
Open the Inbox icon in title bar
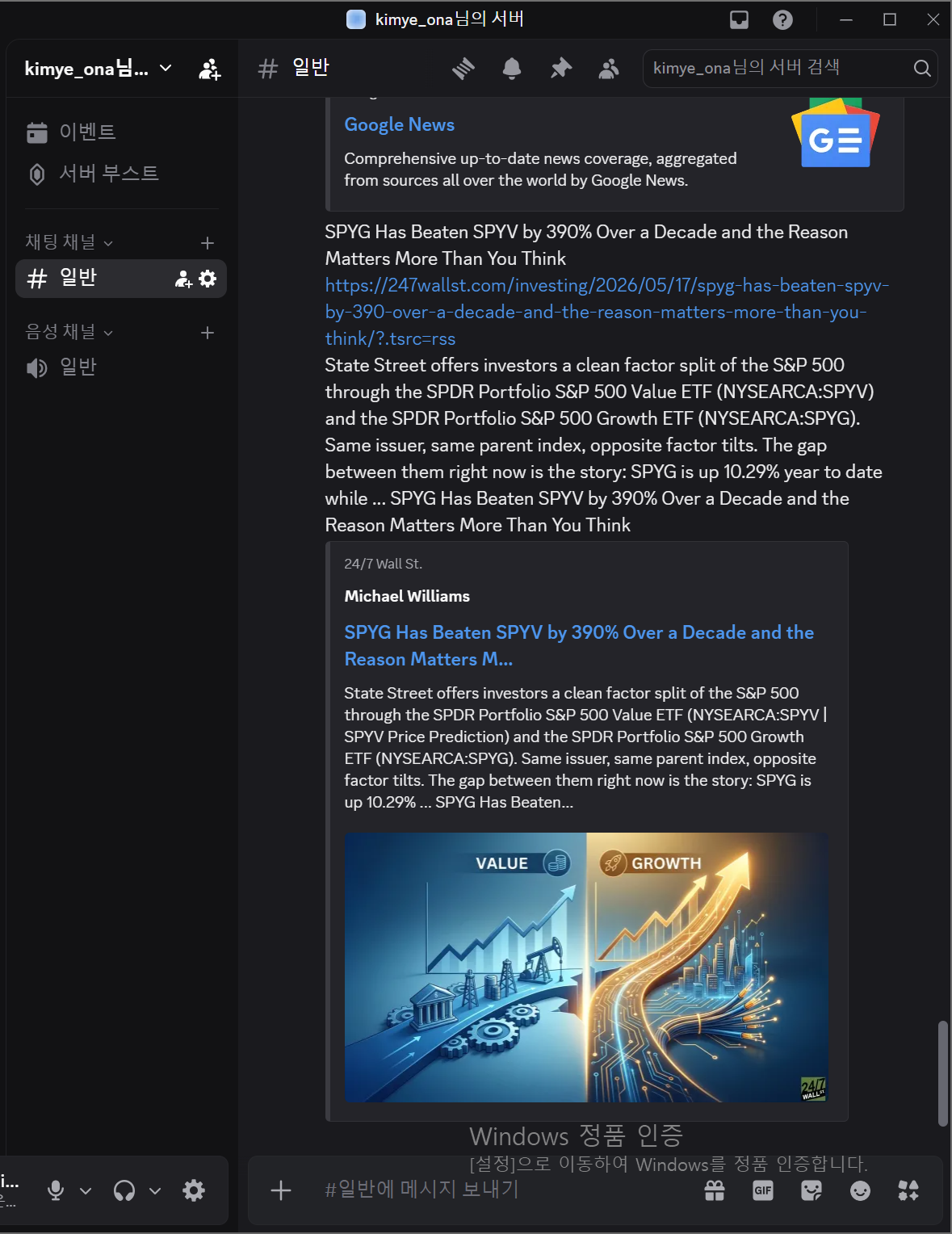point(739,19)
